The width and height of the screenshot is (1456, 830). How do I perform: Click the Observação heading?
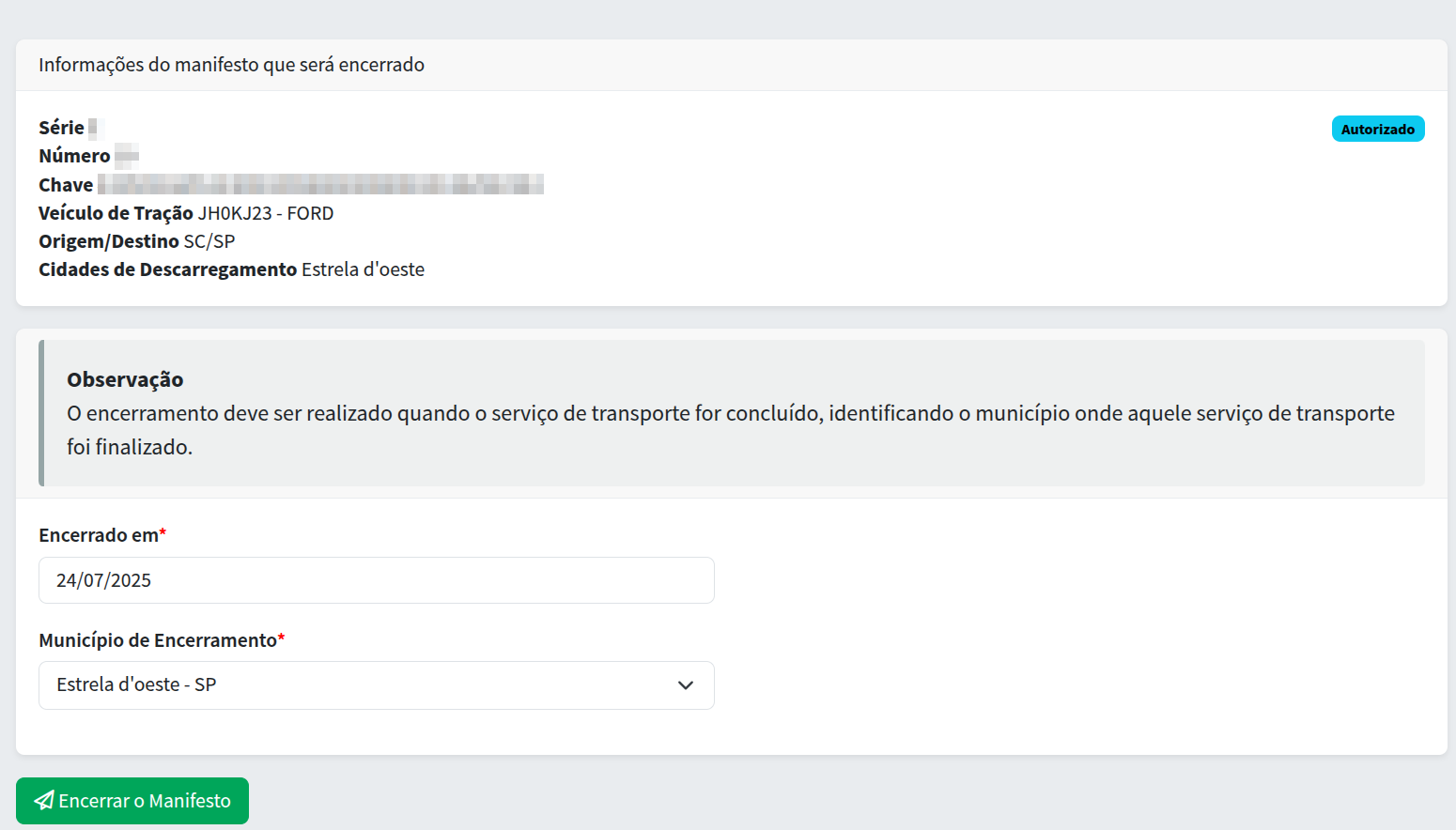[125, 379]
